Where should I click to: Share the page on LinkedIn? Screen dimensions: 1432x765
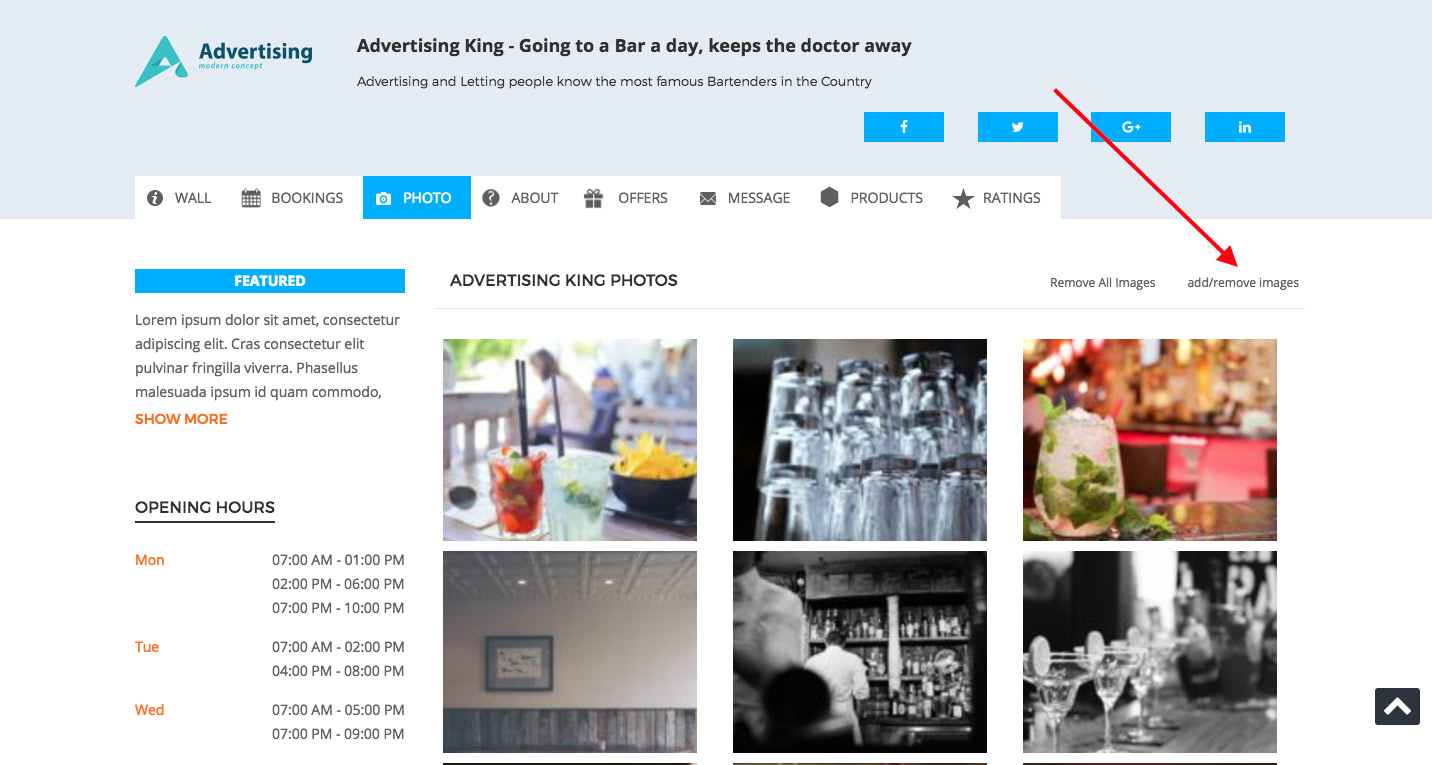point(1244,127)
